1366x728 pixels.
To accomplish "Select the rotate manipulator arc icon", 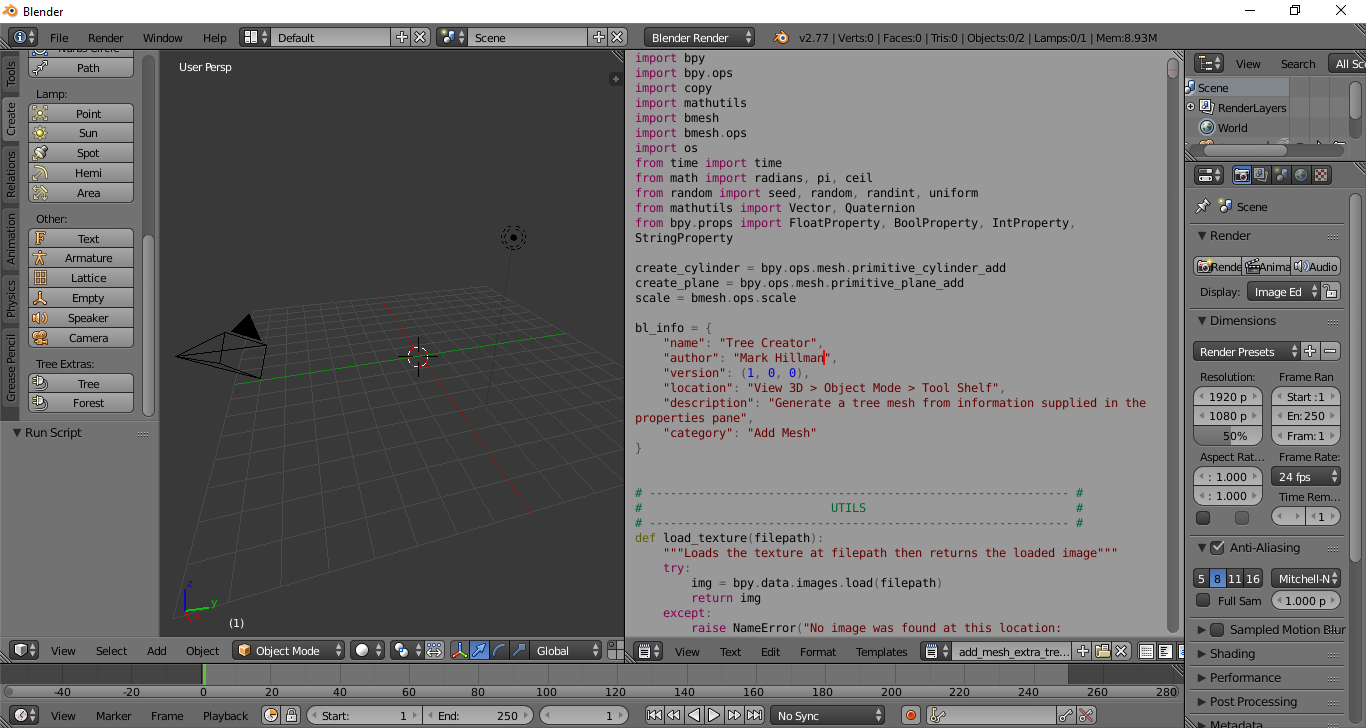I will (499, 650).
